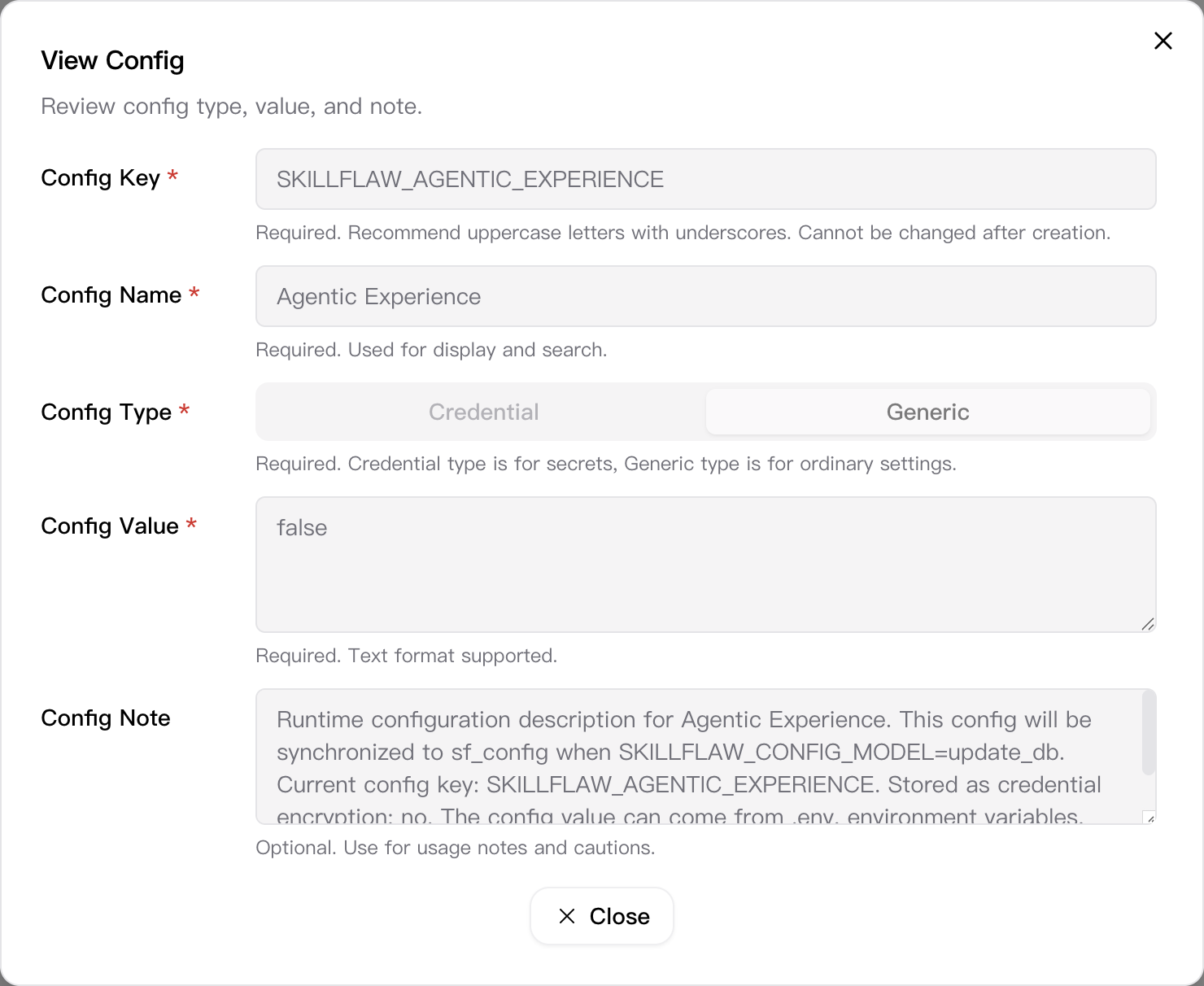The width and height of the screenshot is (1204, 986).
Task: Click the Config Note label
Action: [x=106, y=718]
